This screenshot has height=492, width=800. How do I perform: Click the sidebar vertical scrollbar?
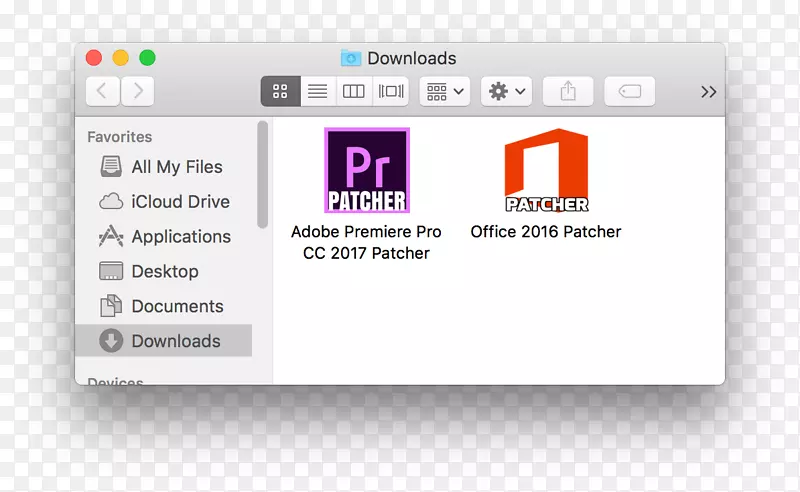pos(262,175)
